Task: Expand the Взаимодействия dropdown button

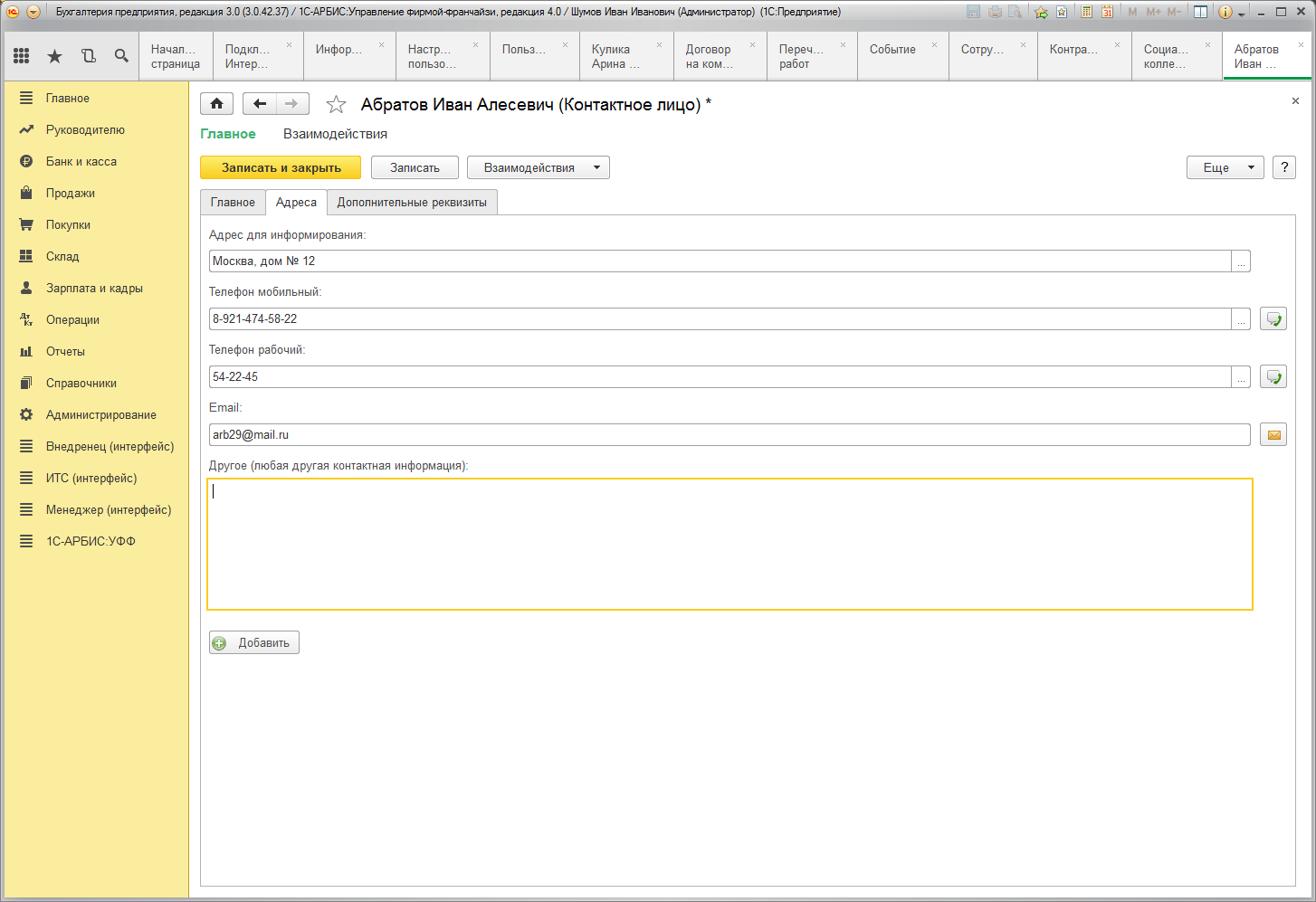Action: point(539,167)
